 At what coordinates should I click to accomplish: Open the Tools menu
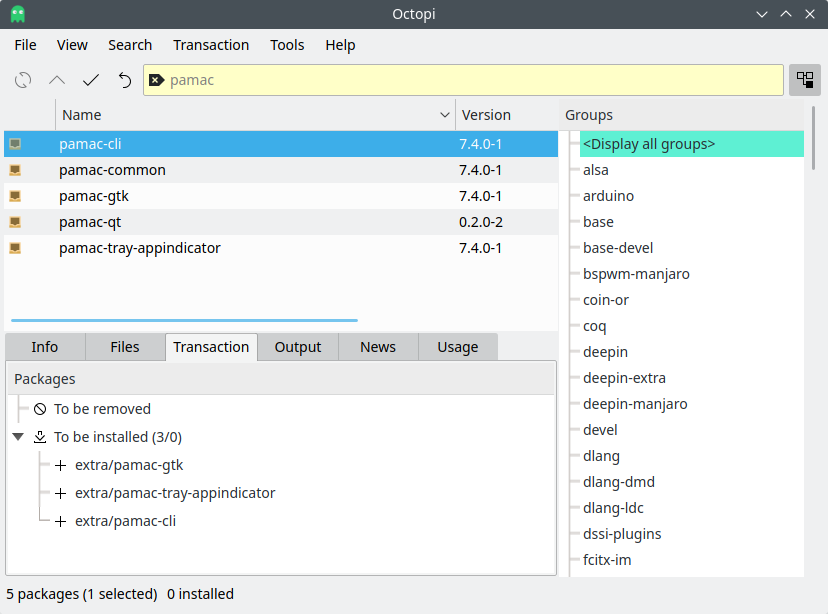click(x=287, y=45)
